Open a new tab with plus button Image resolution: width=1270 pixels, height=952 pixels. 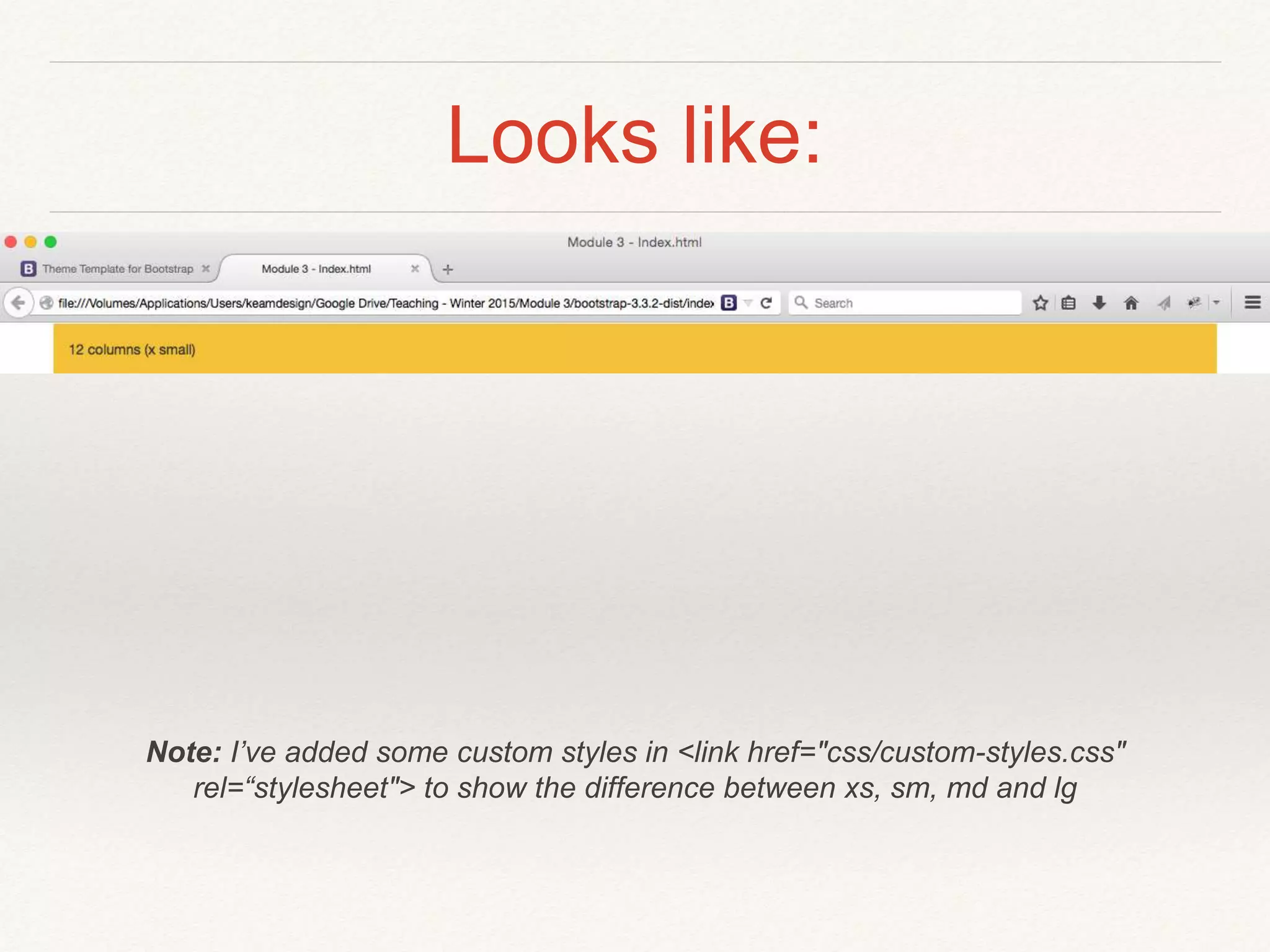click(448, 269)
